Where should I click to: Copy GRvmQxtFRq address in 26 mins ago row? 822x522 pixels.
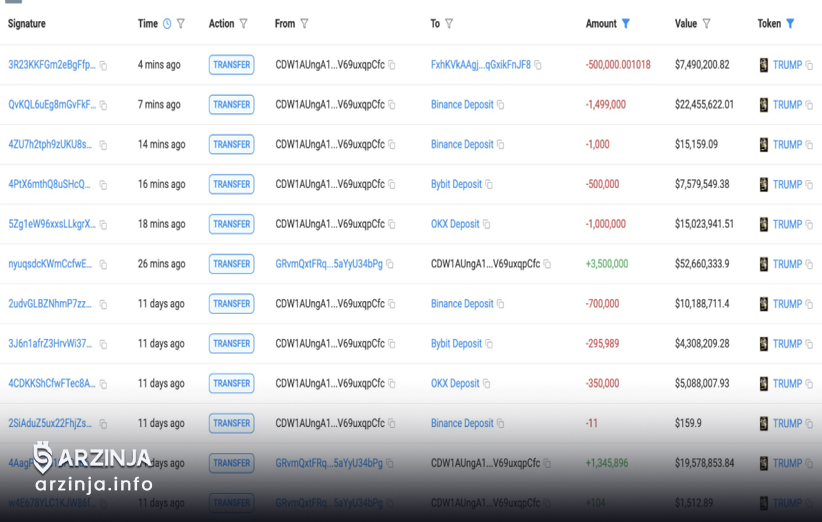[390, 264]
